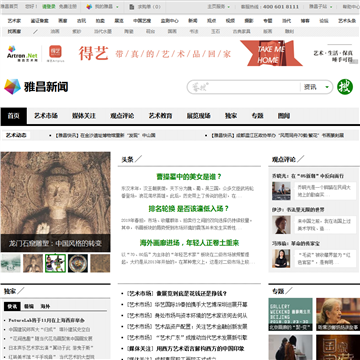Screen dimensions: 360x360
Task: Select the first landscape painting slideshow thumbnail
Action: (11, 263)
